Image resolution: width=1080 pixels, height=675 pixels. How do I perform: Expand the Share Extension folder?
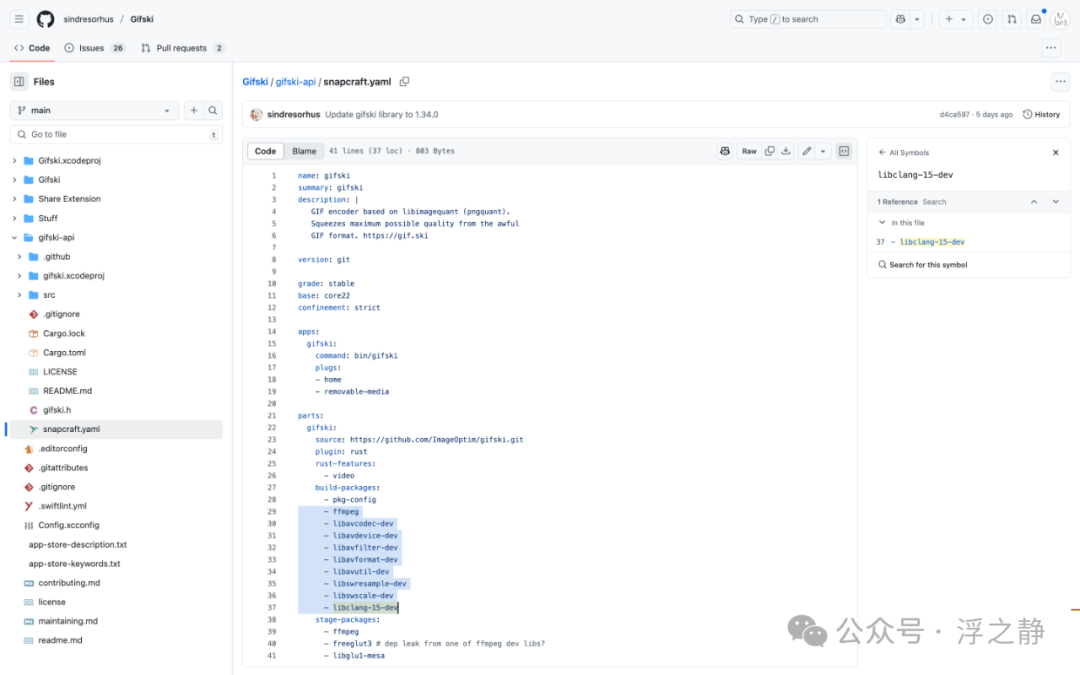(x=14, y=199)
